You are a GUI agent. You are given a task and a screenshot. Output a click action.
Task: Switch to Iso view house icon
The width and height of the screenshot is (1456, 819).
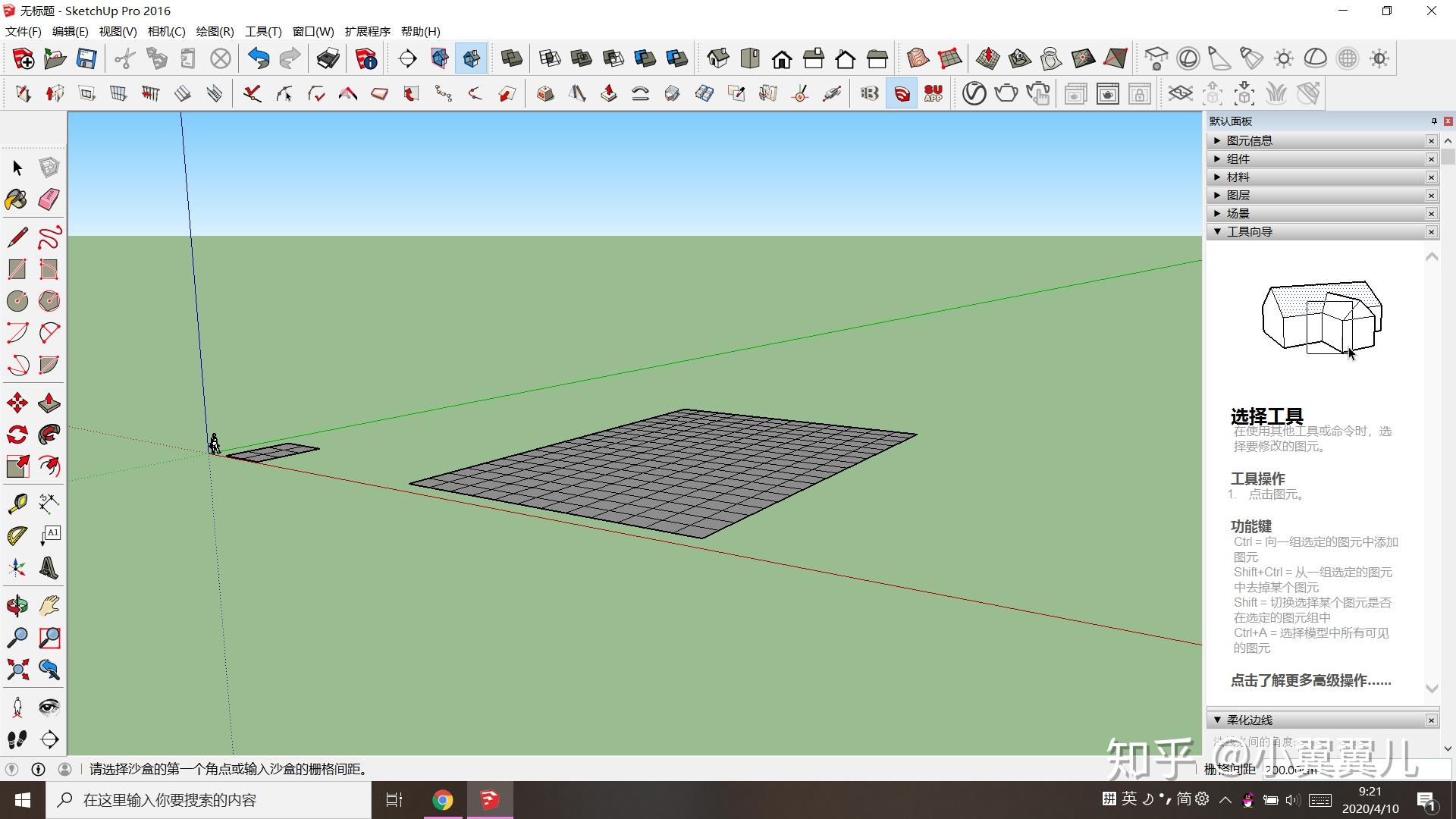717,58
